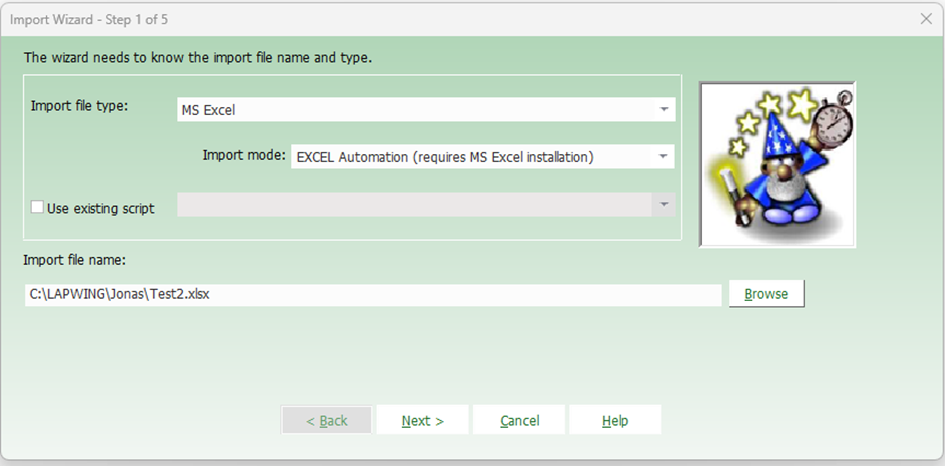
Task: Click the disabled Back button
Action: (327, 420)
